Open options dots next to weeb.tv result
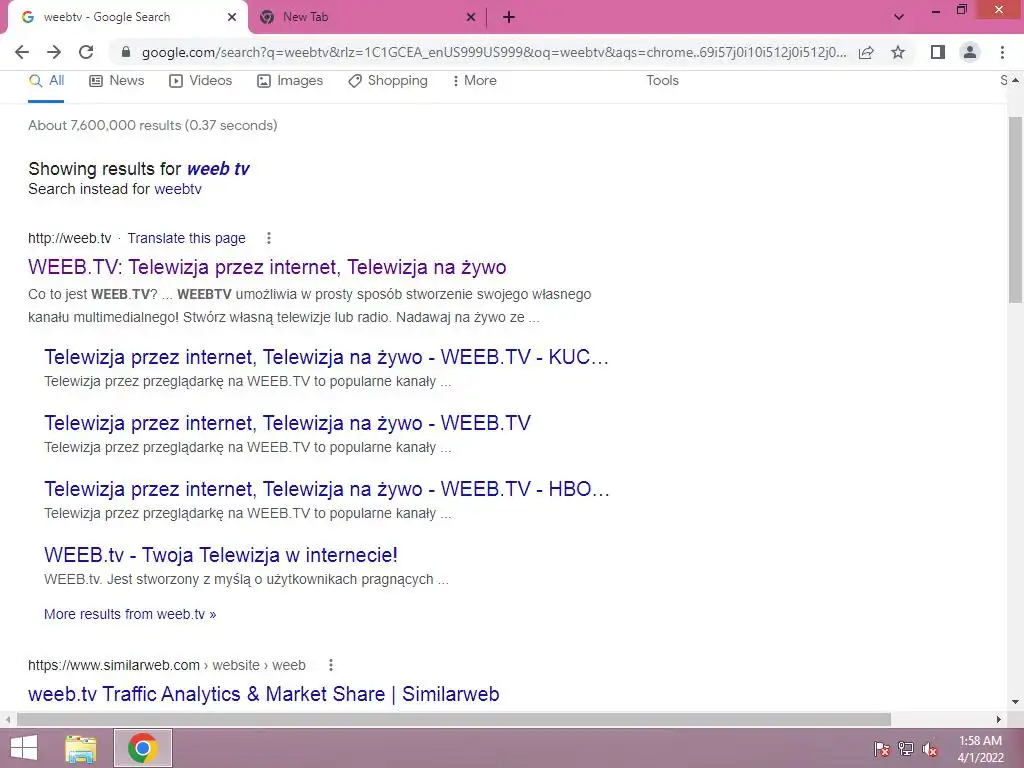 [x=268, y=238]
